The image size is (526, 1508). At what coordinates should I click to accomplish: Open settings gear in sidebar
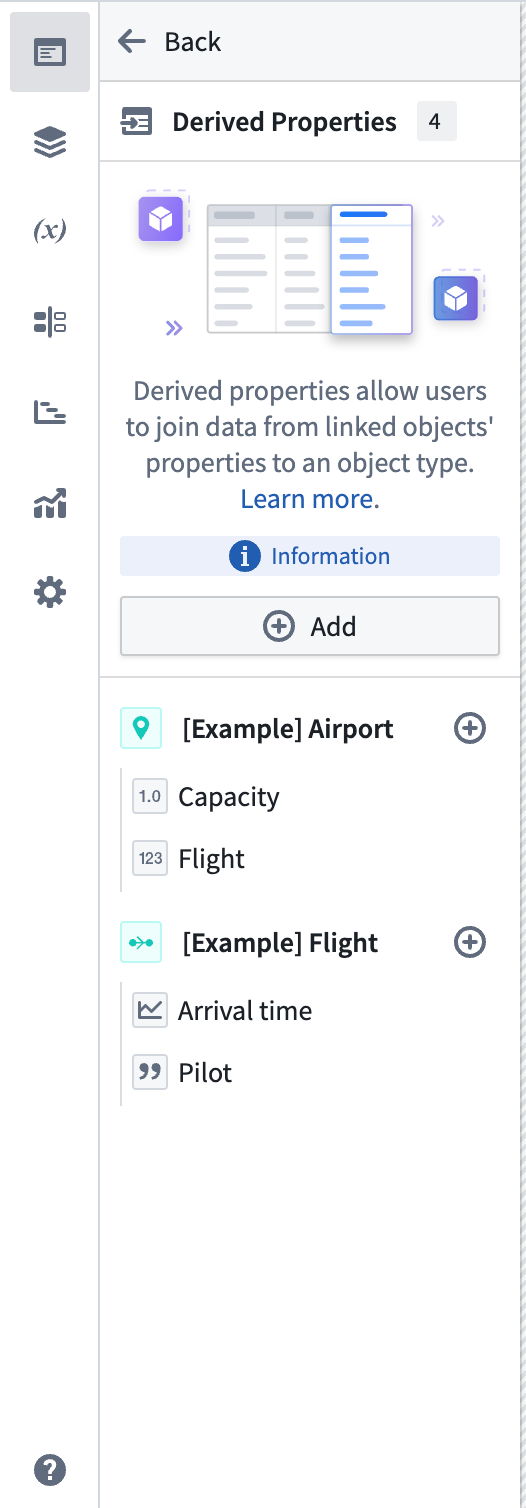[x=50, y=593]
